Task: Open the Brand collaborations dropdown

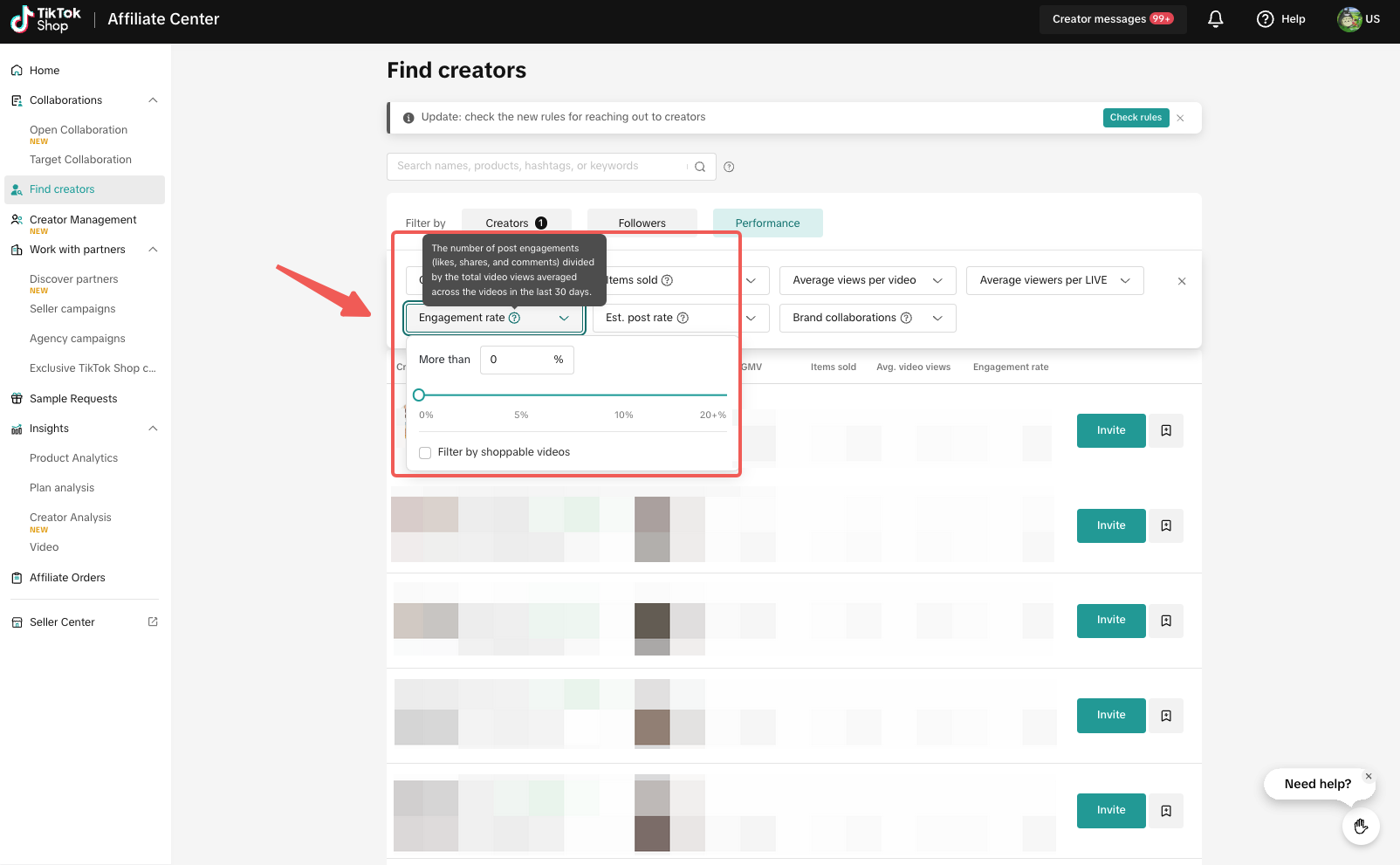Action: click(867, 318)
